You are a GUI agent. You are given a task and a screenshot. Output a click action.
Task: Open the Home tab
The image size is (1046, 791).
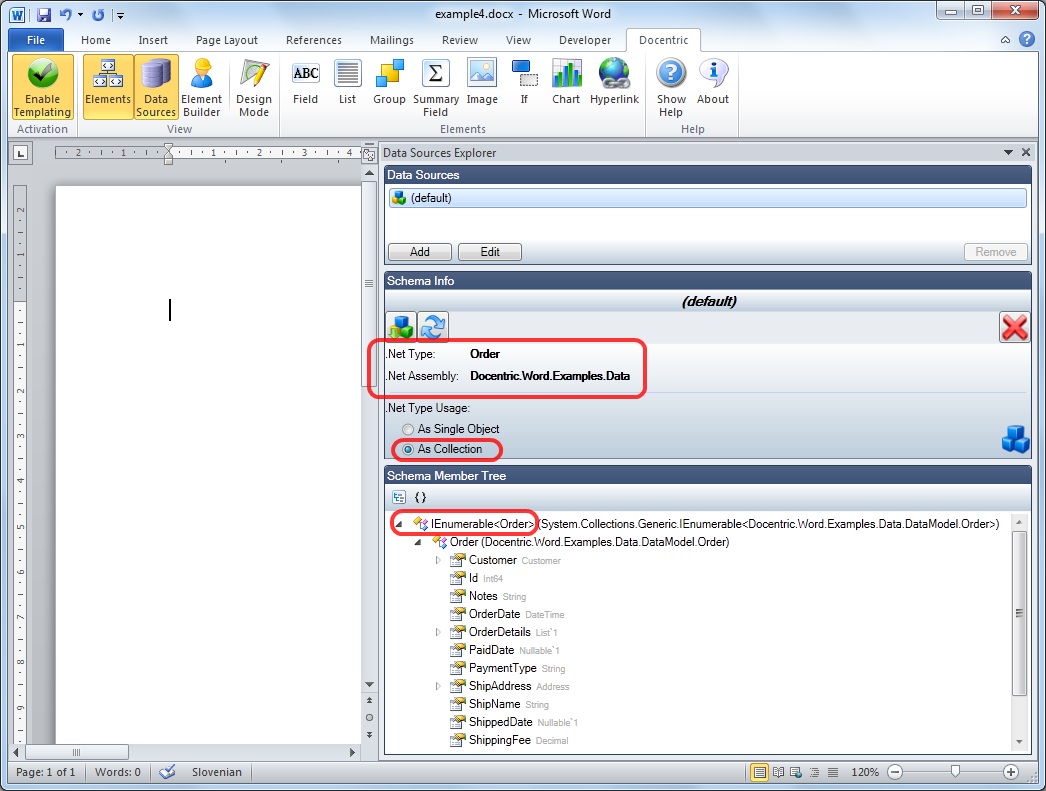pyautogui.click(x=96, y=40)
